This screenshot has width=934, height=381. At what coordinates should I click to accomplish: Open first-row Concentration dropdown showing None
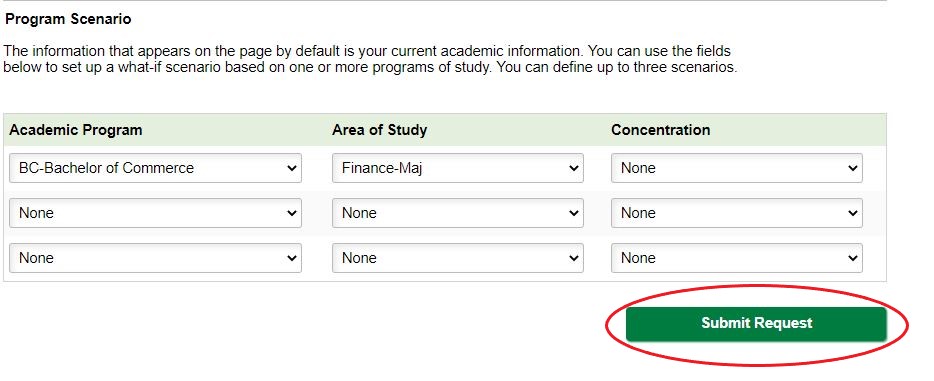coord(737,168)
